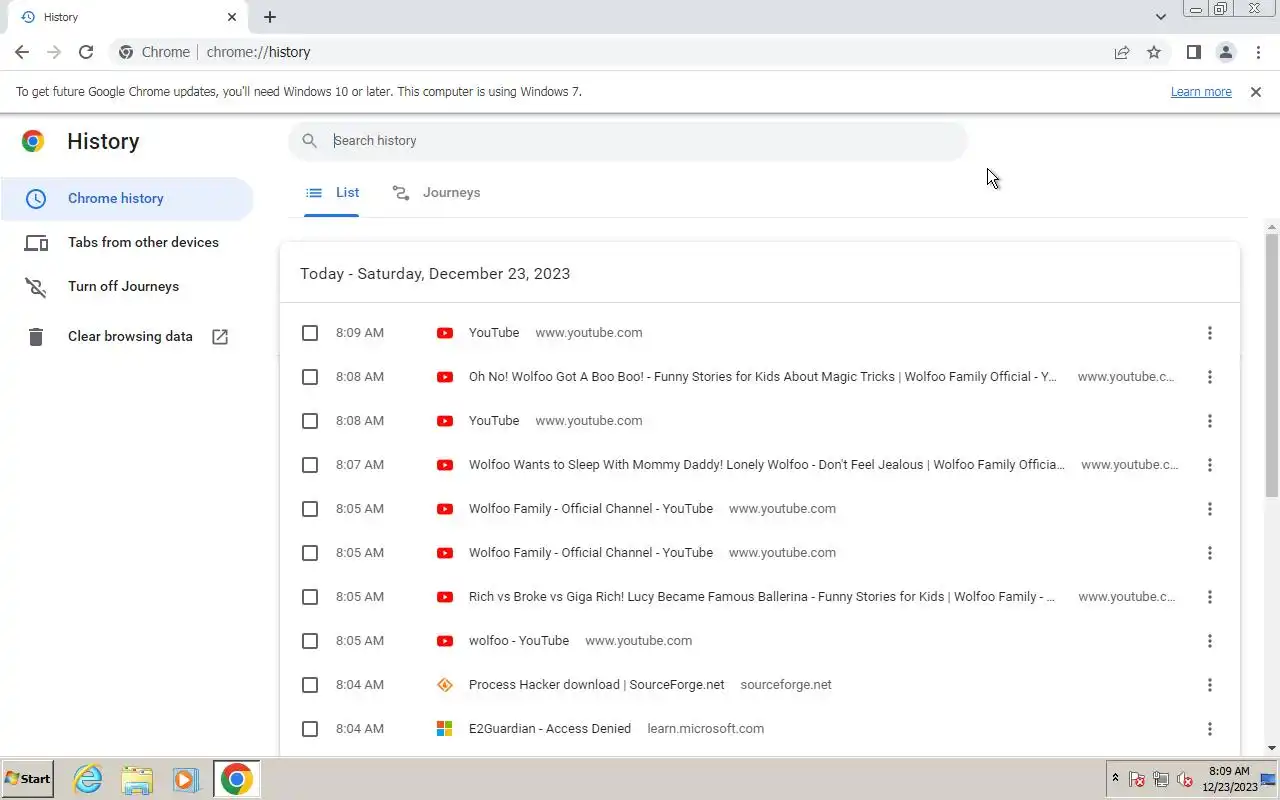1280x800 pixels.
Task: Check the E2Guardian - Access Denied entry
Action: tap(310, 729)
